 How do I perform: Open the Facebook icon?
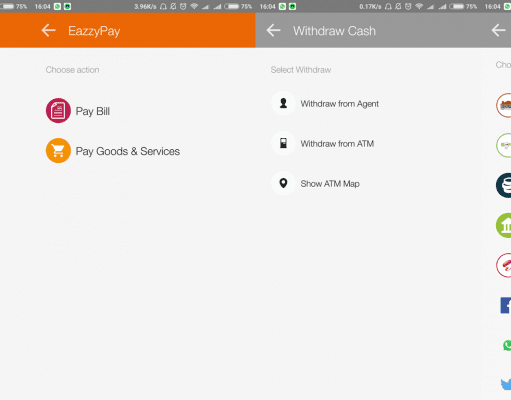coord(506,305)
